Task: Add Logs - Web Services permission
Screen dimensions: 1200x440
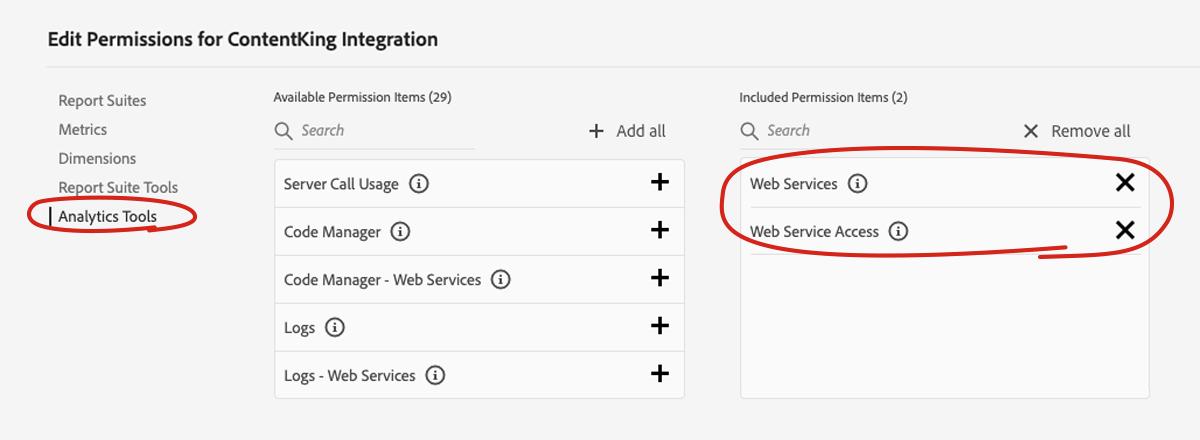Action: [659, 374]
